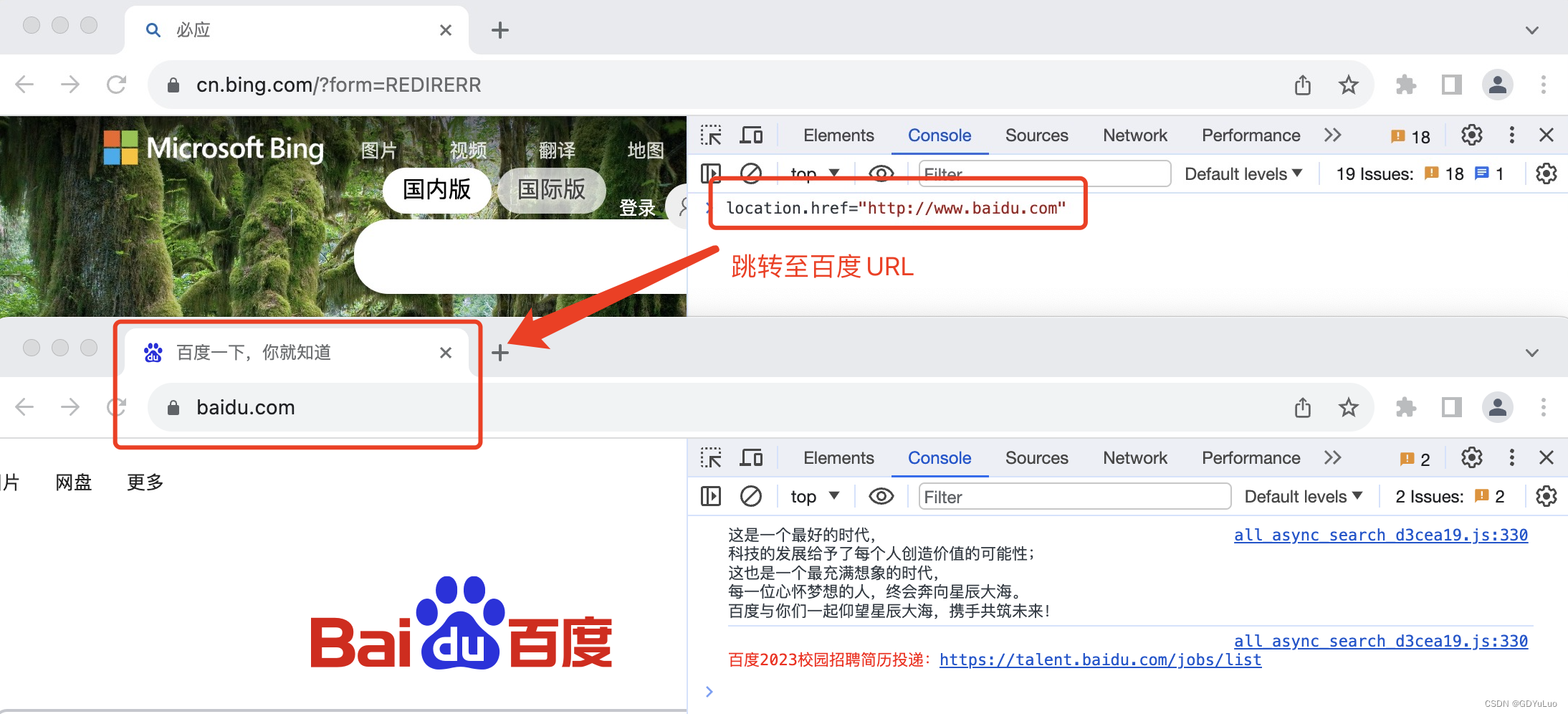
Task: Open the 更多 link on the Baidu page
Action: tap(145, 482)
